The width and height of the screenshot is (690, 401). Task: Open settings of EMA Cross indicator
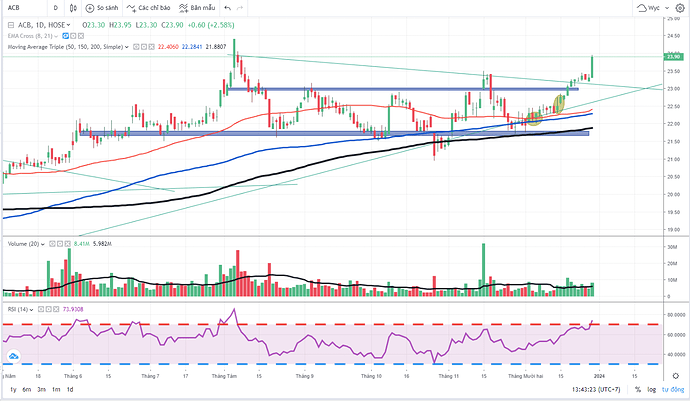pos(73,36)
